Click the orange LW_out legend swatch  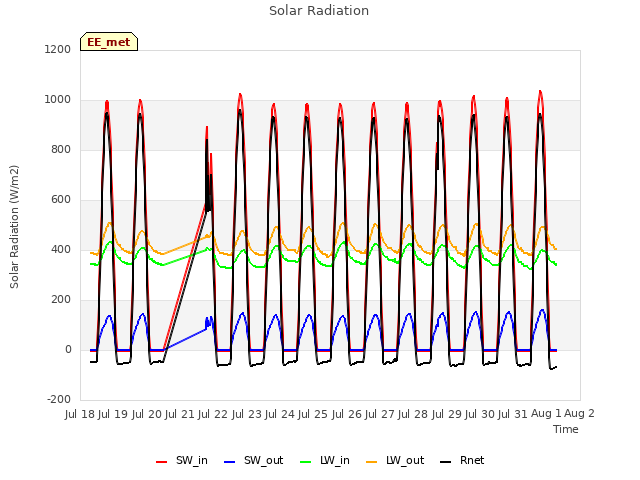[372, 462]
